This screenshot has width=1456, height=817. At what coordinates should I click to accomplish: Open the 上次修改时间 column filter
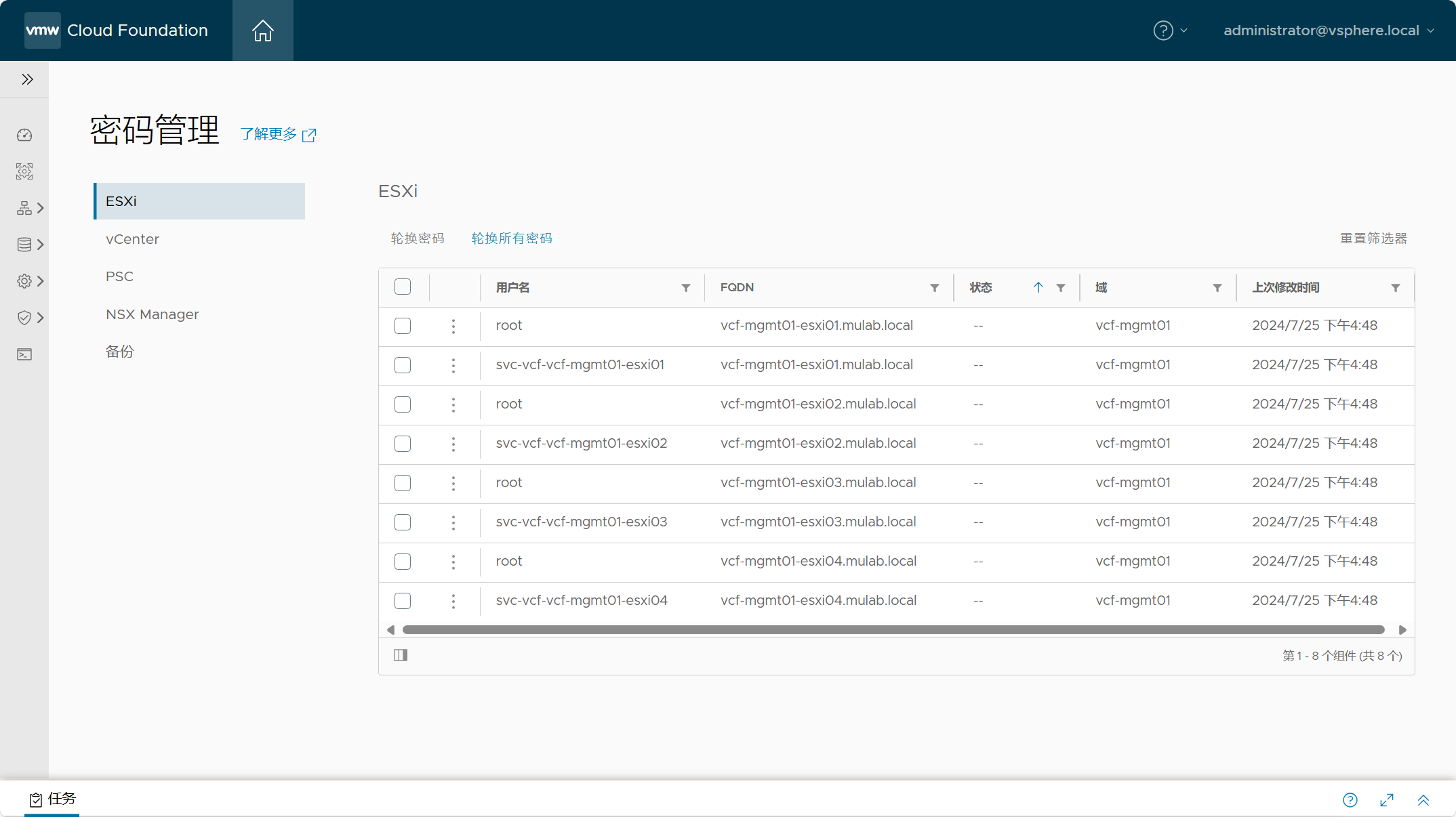coord(1396,288)
